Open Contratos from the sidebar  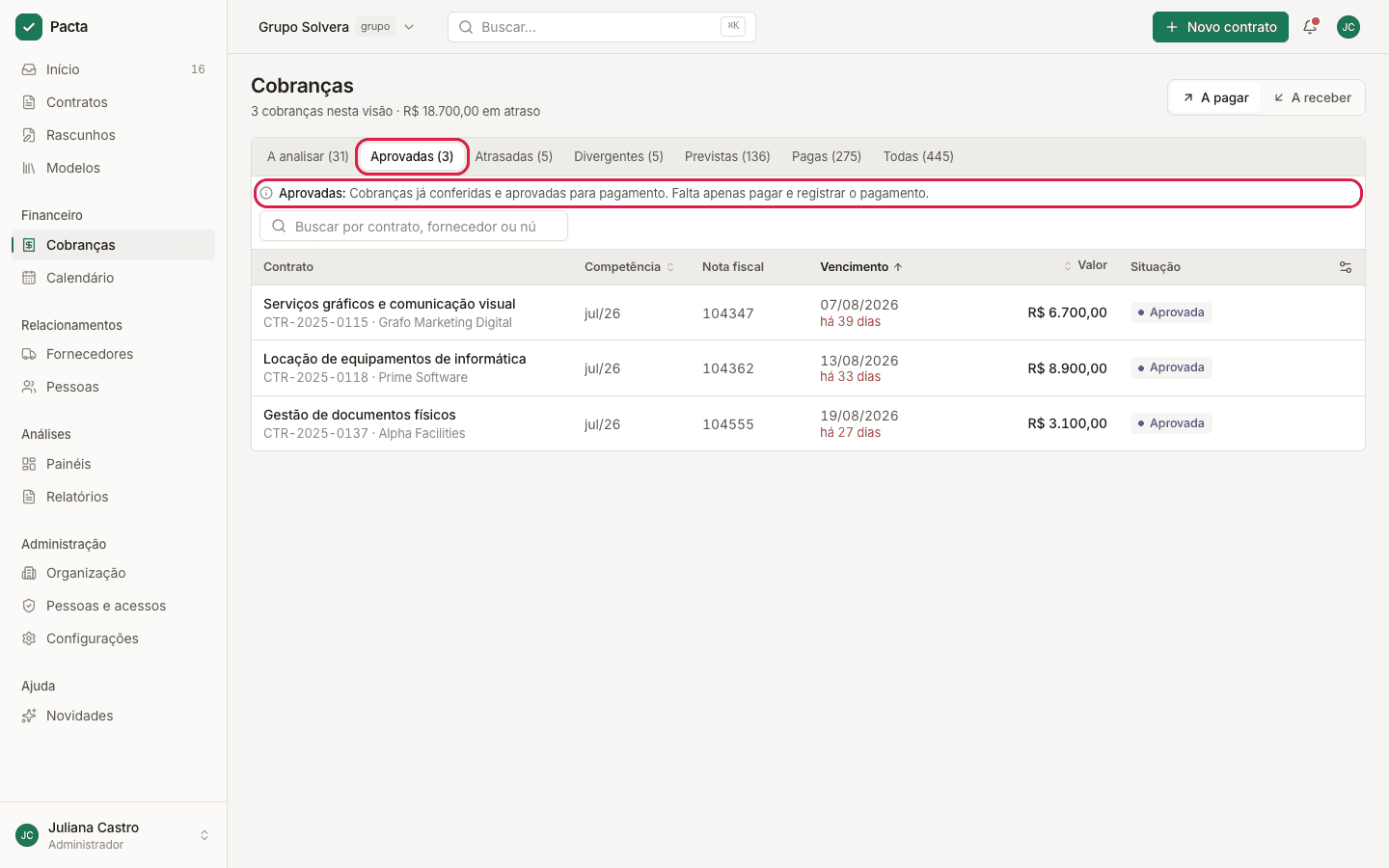(113, 102)
